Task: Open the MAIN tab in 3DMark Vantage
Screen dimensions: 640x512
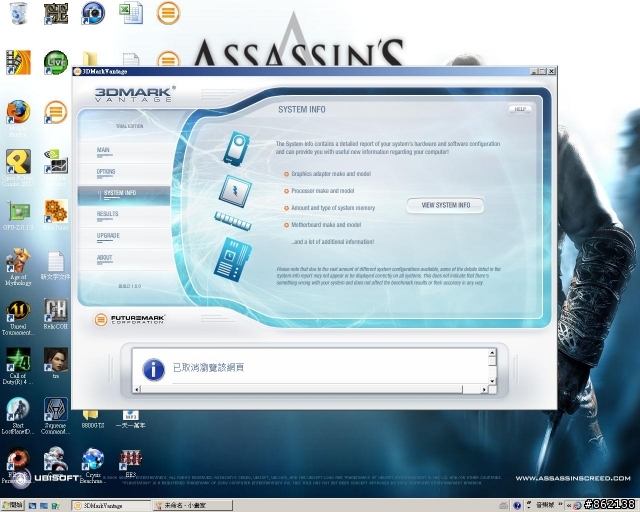Action: click(x=124, y=152)
